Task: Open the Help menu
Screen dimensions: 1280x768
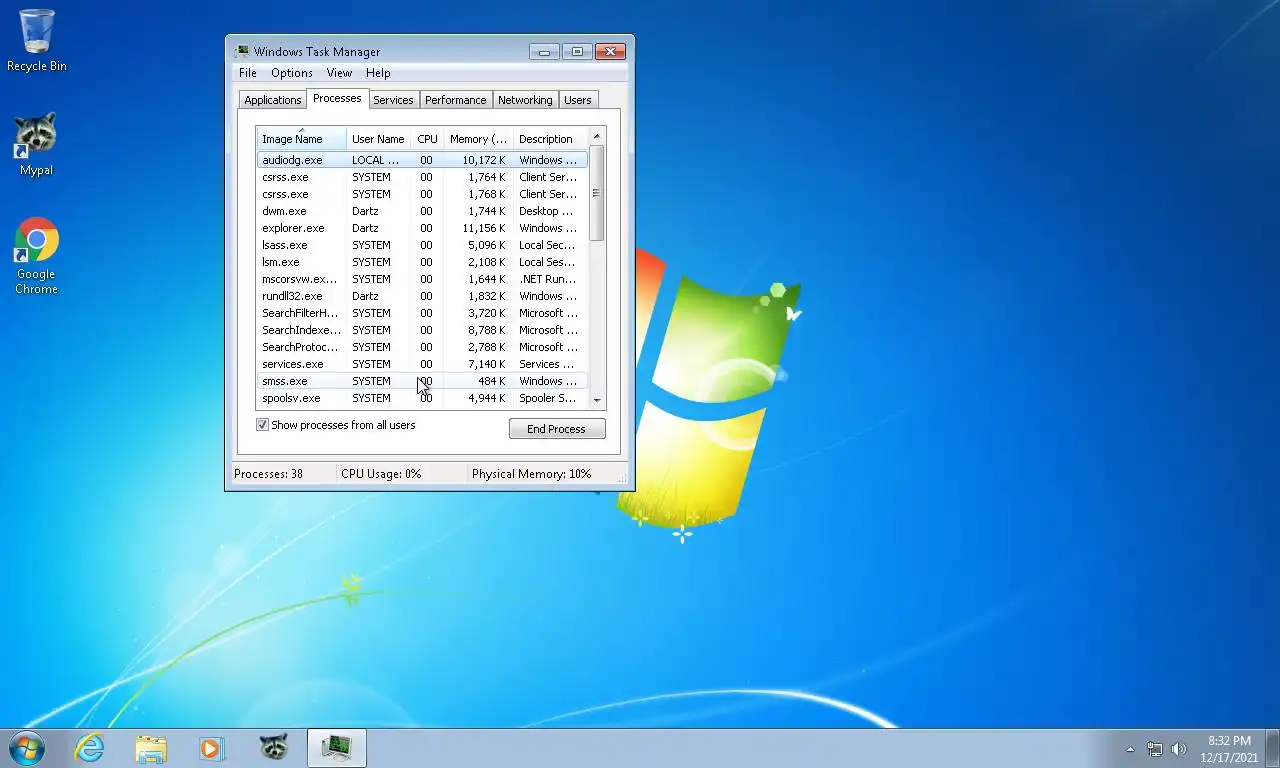Action: pos(378,73)
